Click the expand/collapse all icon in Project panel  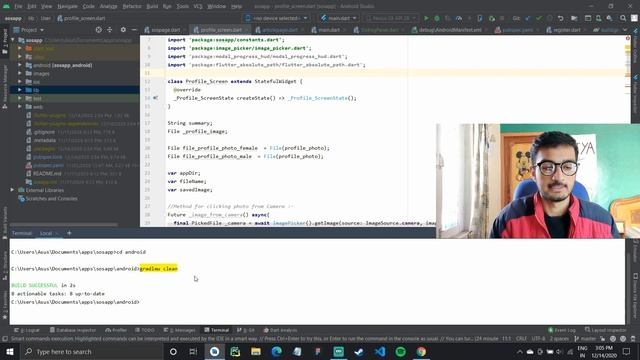pos(109,30)
